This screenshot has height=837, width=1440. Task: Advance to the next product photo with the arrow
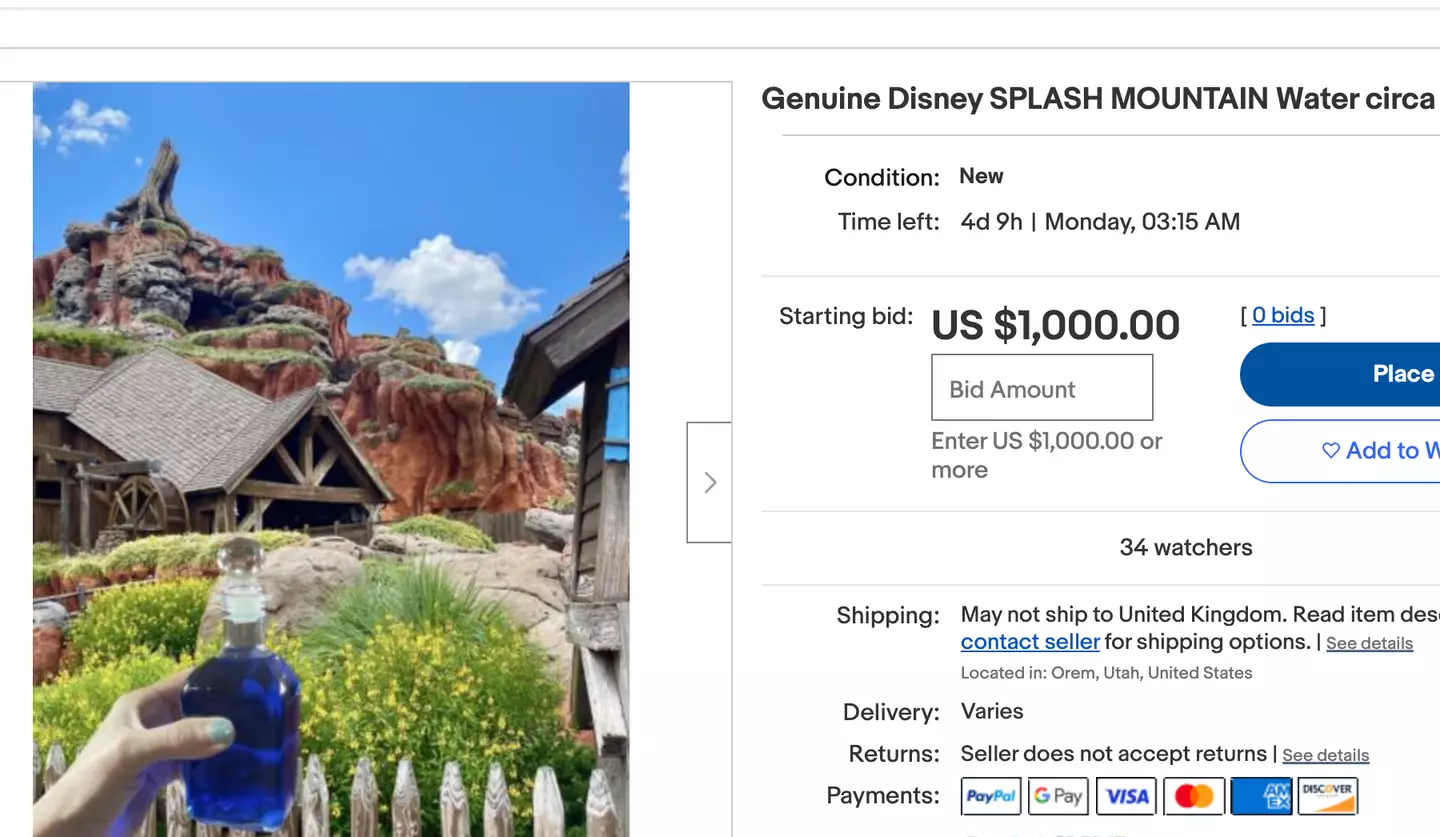coord(709,482)
